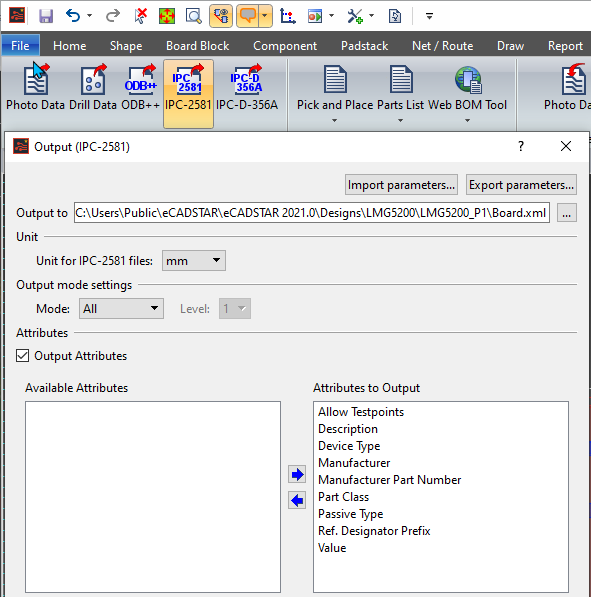Uncheck the Output Attributes checkbox
591x597 pixels.
pos(22,356)
